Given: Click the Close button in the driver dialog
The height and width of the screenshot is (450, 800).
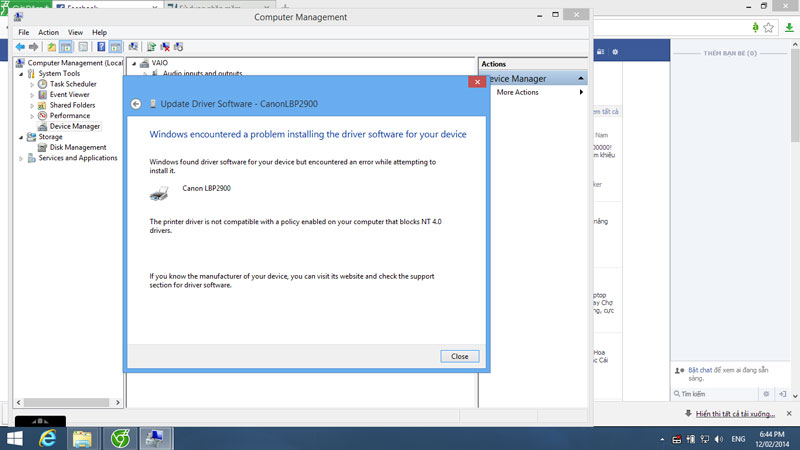Looking at the screenshot, I should [x=460, y=356].
